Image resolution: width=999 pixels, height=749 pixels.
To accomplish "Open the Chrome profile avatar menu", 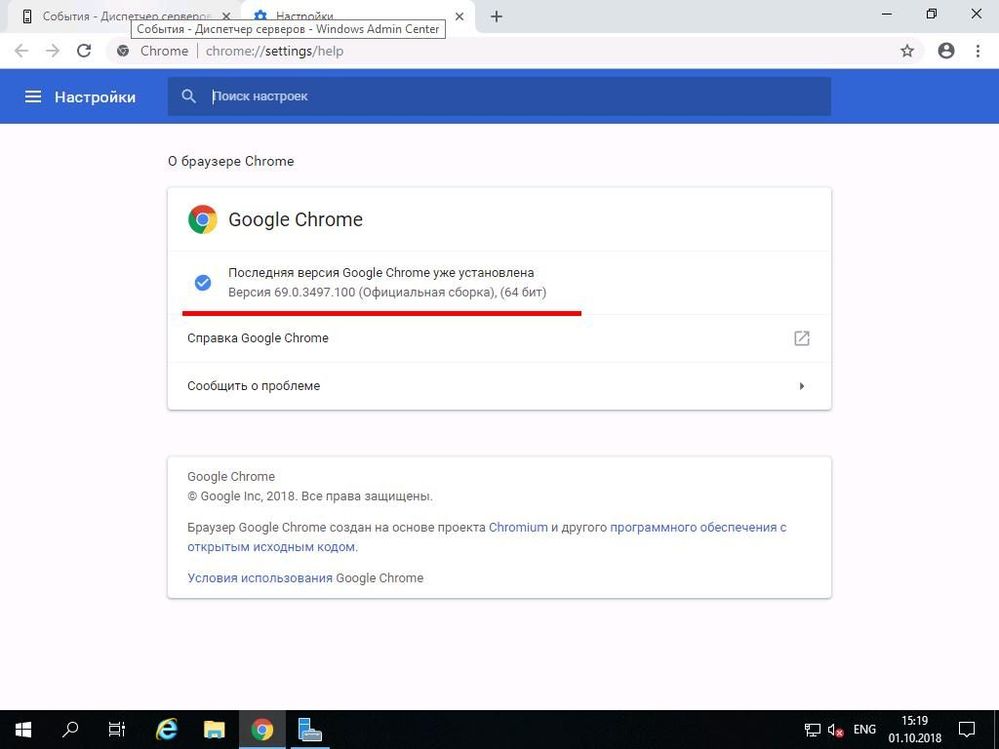I will pyautogui.click(x=946, y=51).
